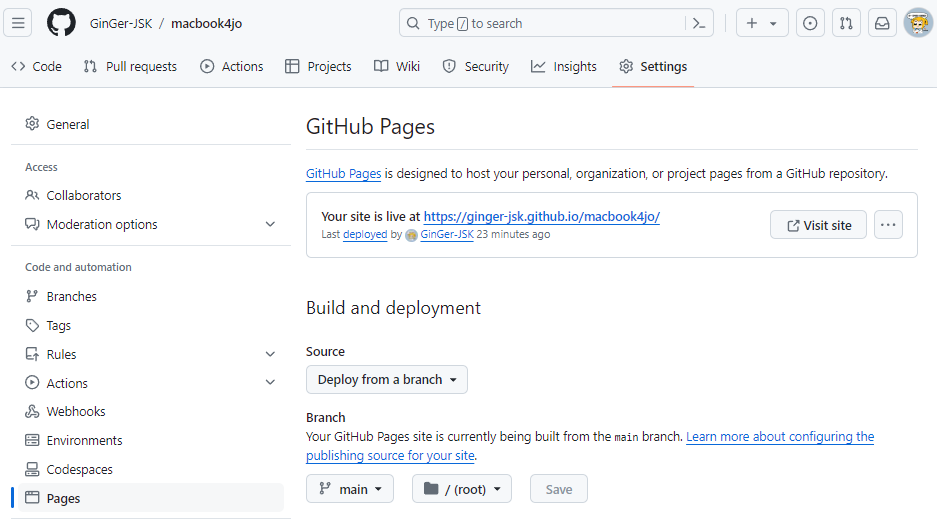
Task: Open the / (root) folder dropdown
Action: pos(462,489)
